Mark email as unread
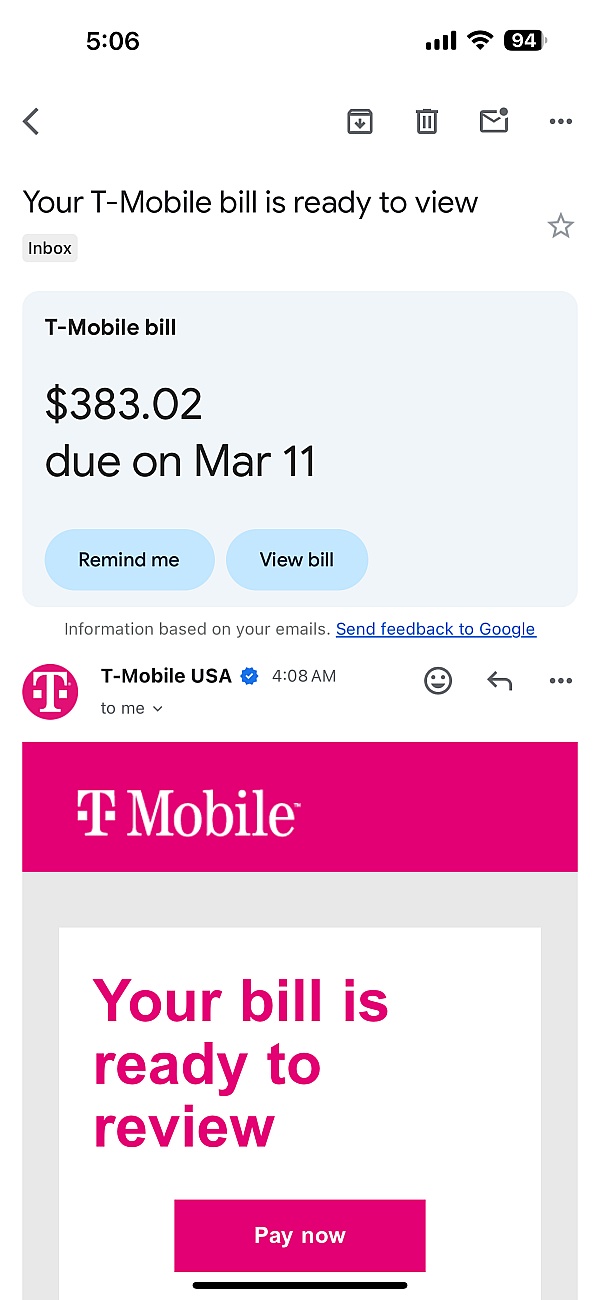This screenshot has height=1300, width=600. (x=494, y=121)
